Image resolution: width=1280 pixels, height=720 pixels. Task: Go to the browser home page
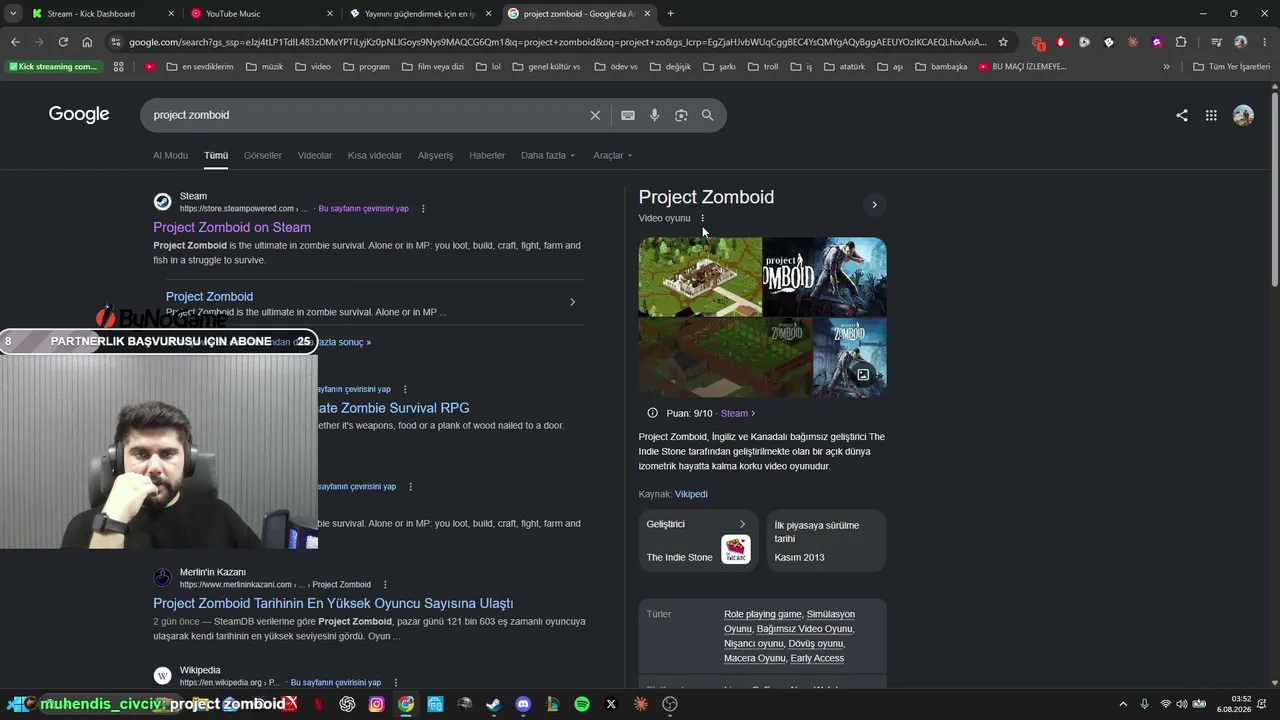87,42
